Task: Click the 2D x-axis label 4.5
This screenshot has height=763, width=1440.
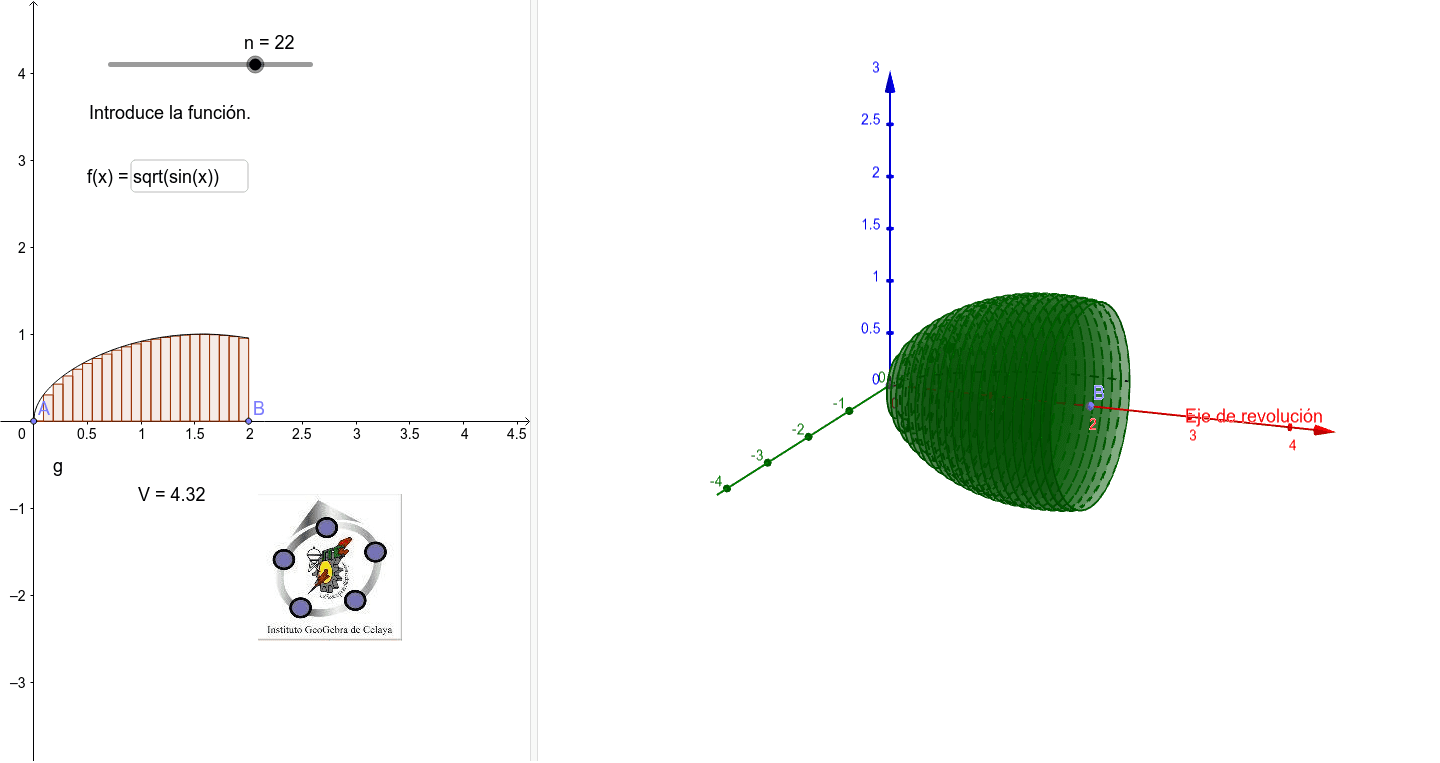Action: [x=517, y=435]
